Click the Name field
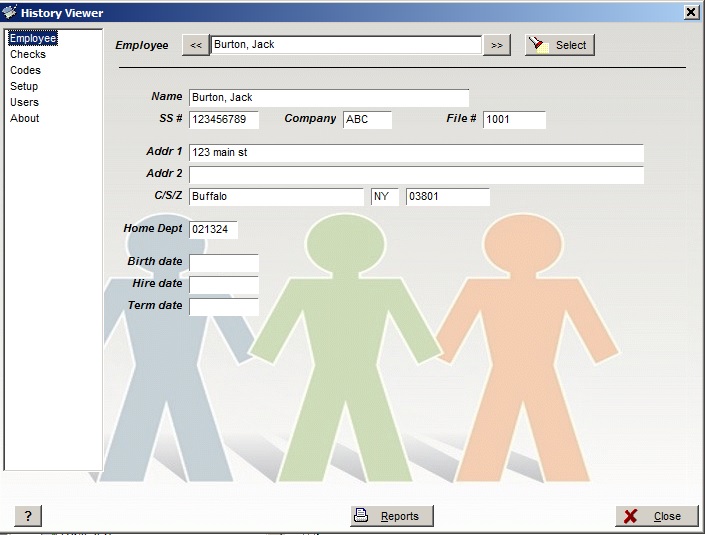 coord(329,98)
